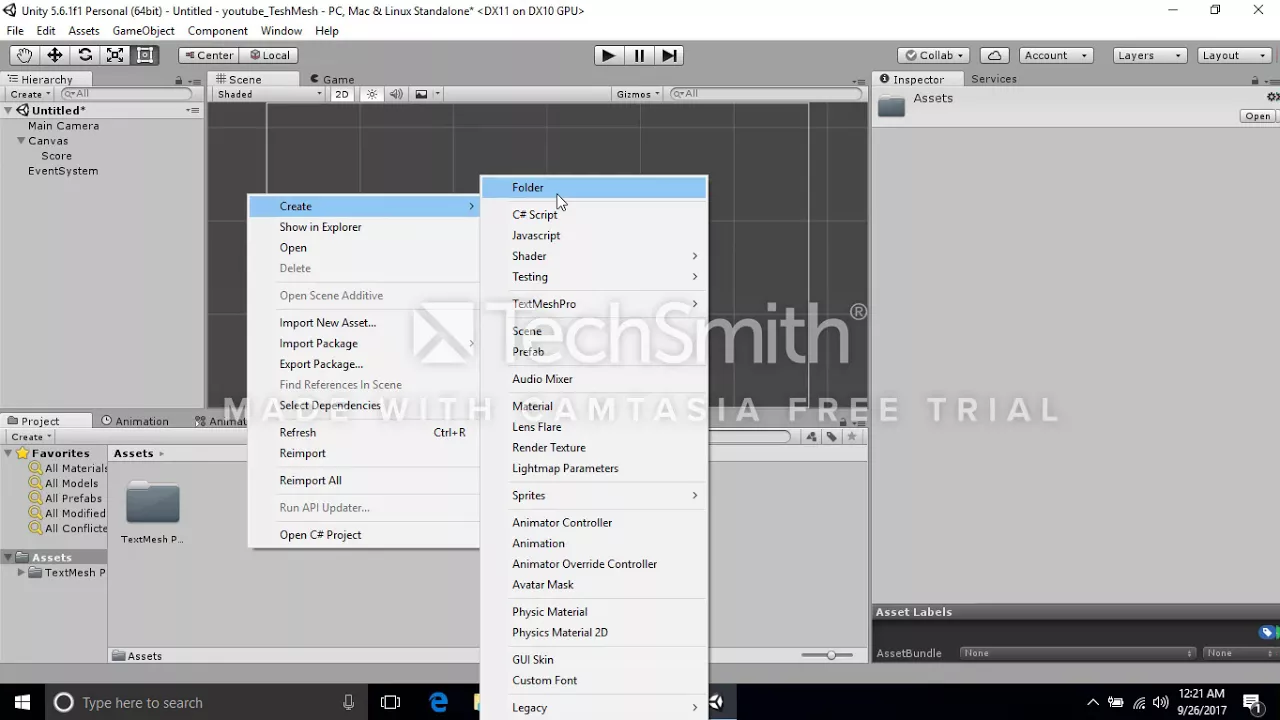
Task: Toggle pivot mode Center button
Action: tap(207, 55)
